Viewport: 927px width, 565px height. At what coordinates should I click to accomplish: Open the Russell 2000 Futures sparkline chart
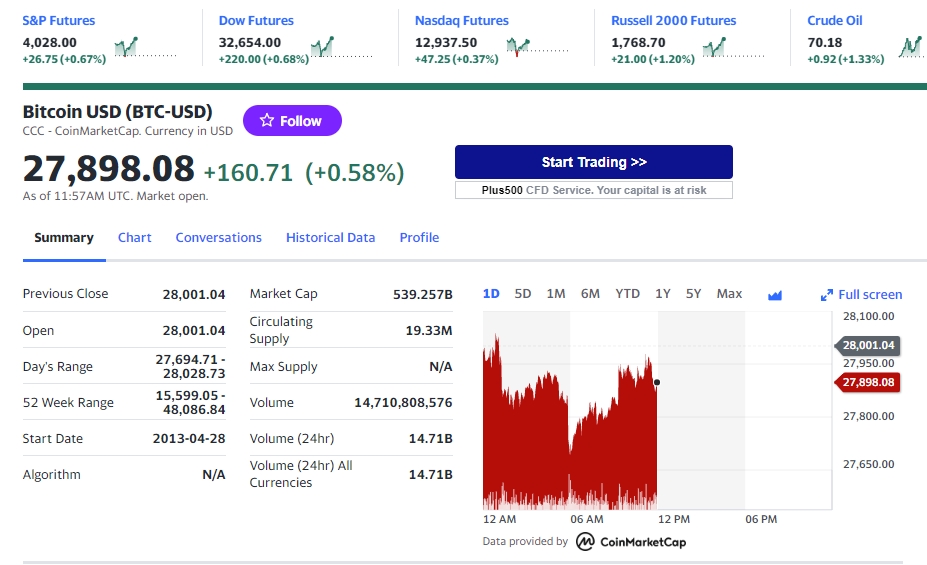734,47
